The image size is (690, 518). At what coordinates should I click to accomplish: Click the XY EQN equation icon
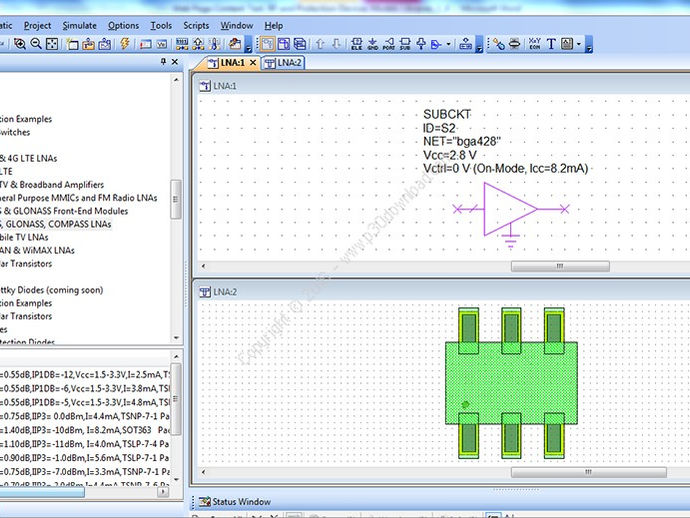[x=535, y=44]
